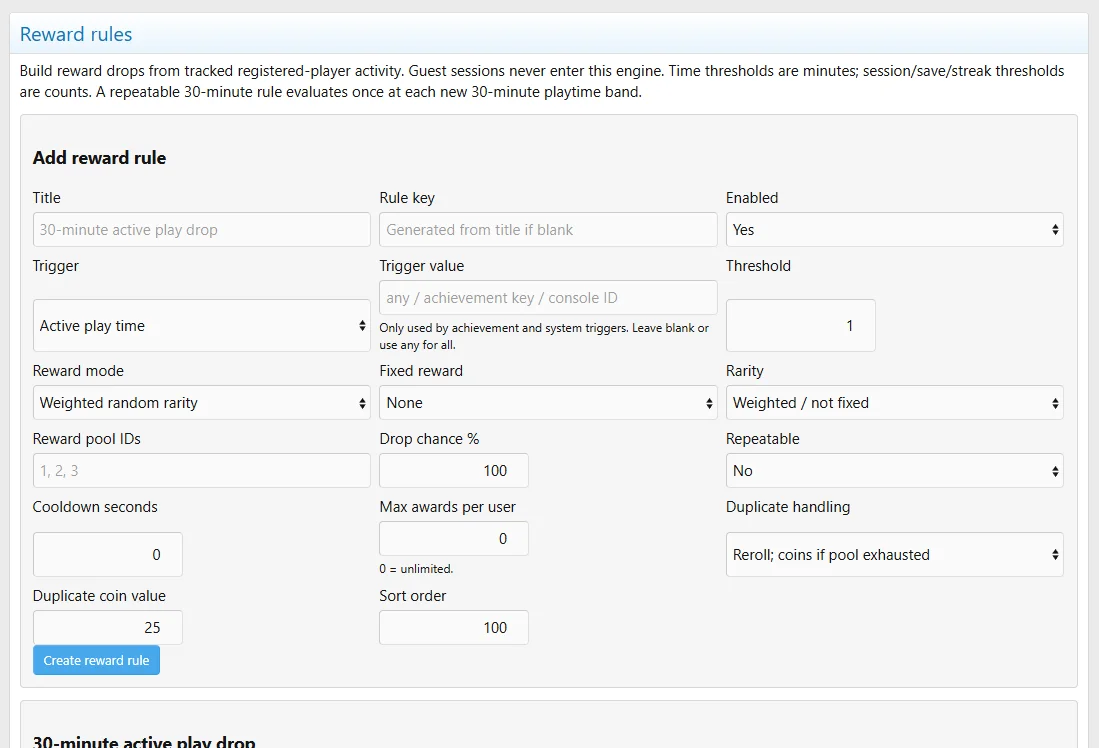
Task: Expand the Rarity dropdown
Action: coord(894,402)
